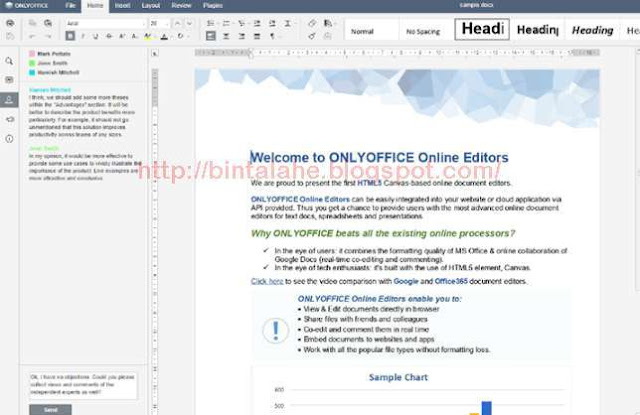Increase the paragraph indent

pyautogui.click(x=272, y=23)
